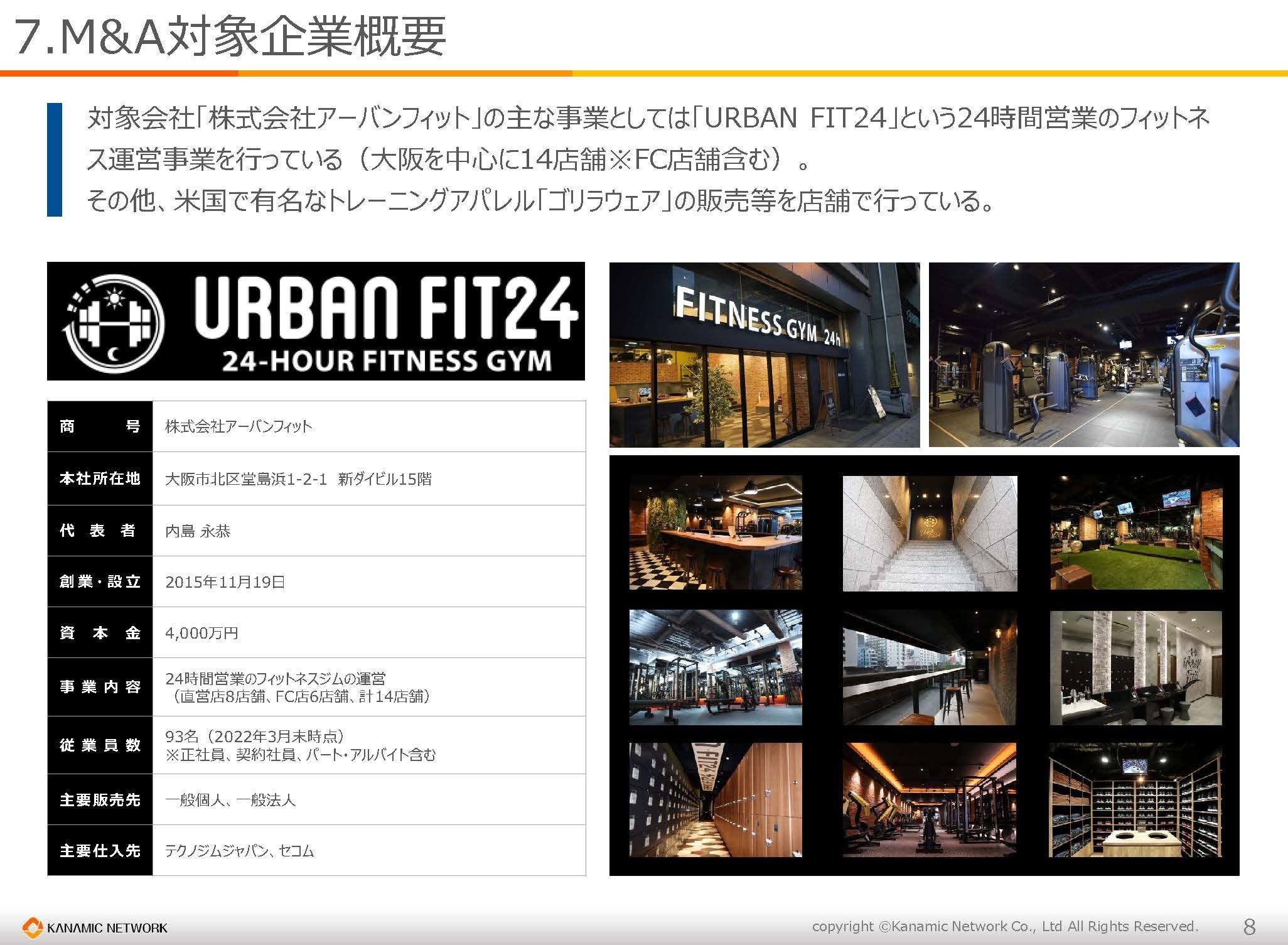This screenshot has height=945, width=1288.
Task: Select the 主要仕入先 row label
Action: 100,851
